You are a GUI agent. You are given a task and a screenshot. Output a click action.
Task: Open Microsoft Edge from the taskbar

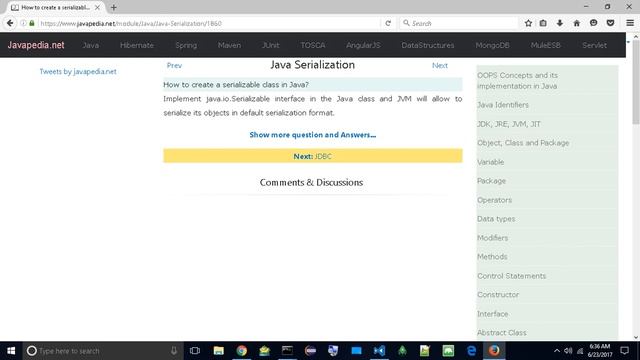click(x=471, y=351)
